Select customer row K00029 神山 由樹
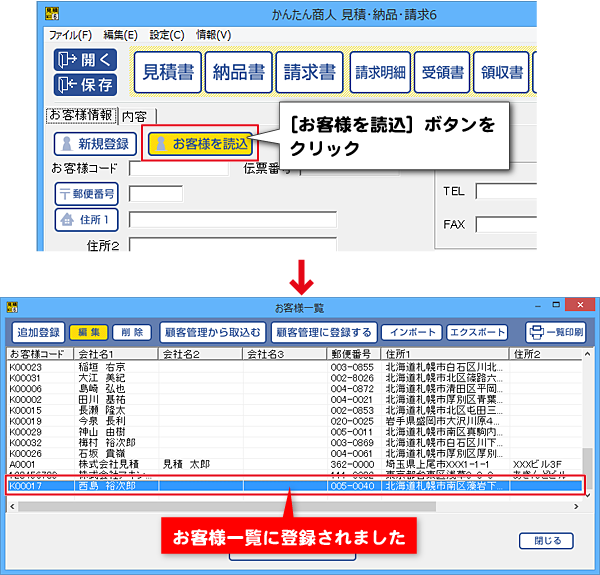The height and width of the screenshot is (575, 600). pos(294,432)
